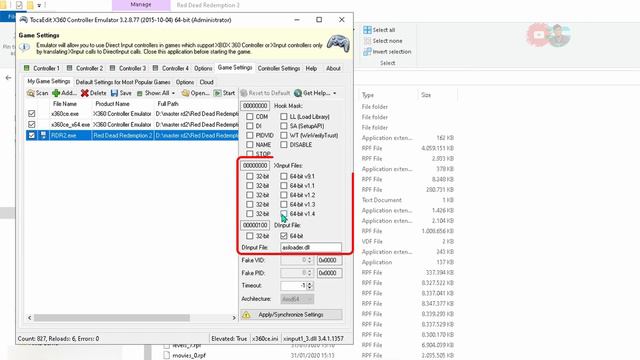The height and width of the screenshot is (360, 640).
Task: Open the Show: All dropdown
Action: click(156, 93)
